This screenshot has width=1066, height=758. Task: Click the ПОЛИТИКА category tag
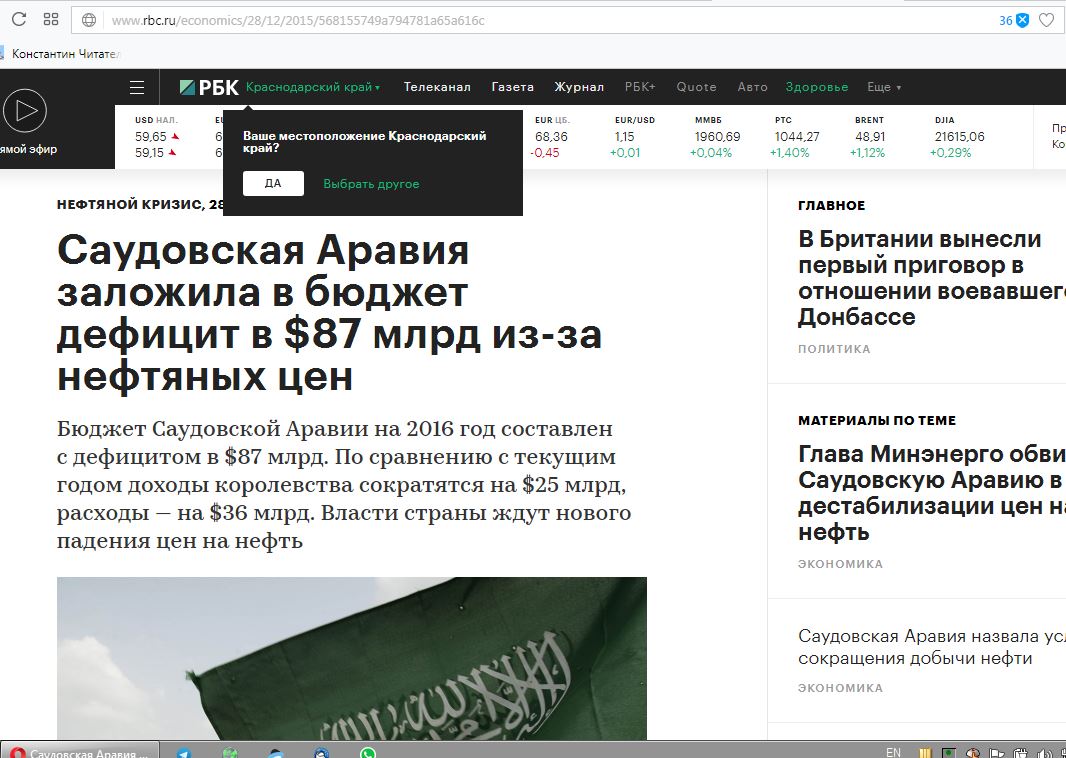pos(834,349)
